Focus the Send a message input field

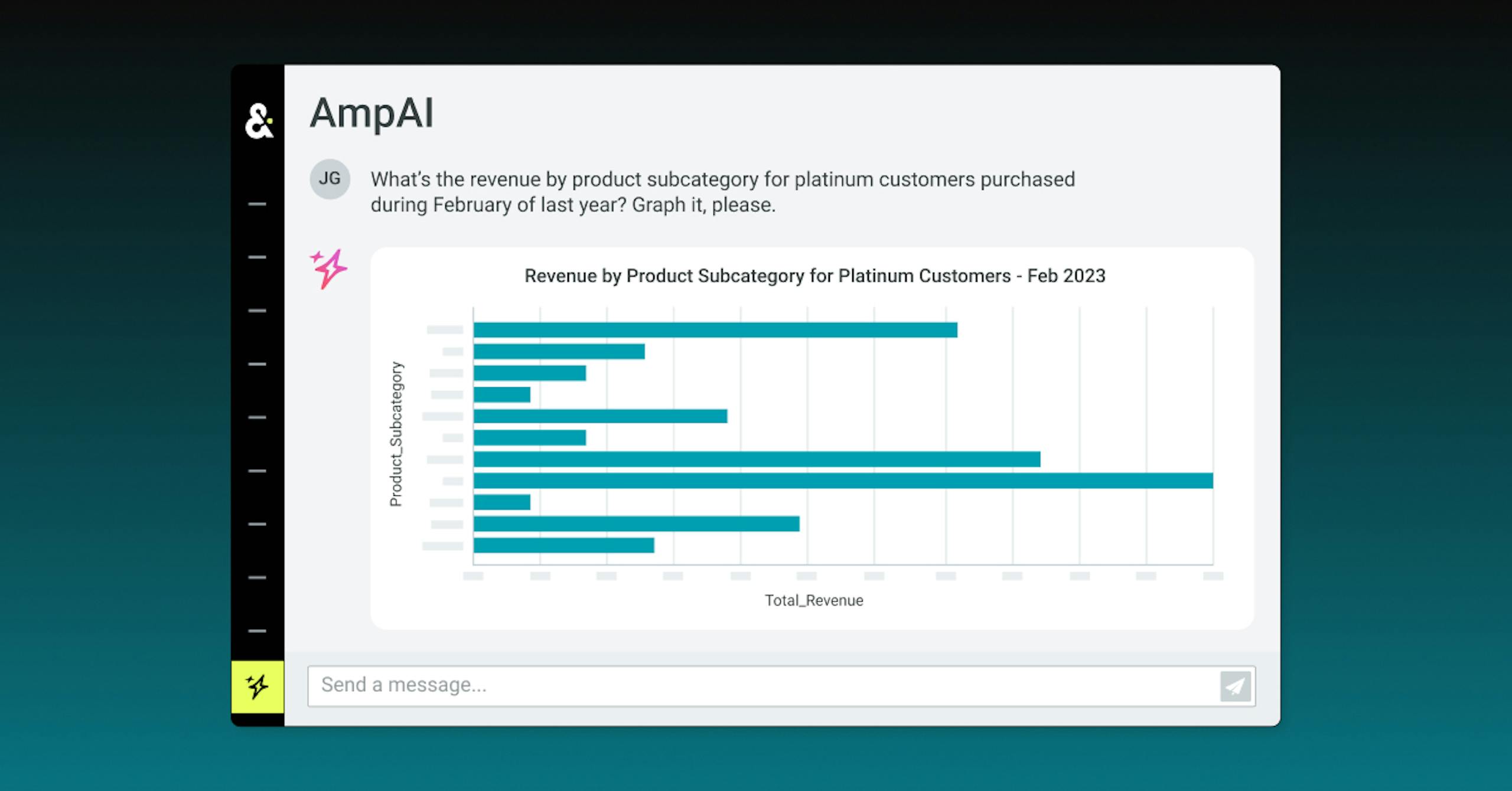[x=762, y=685]
